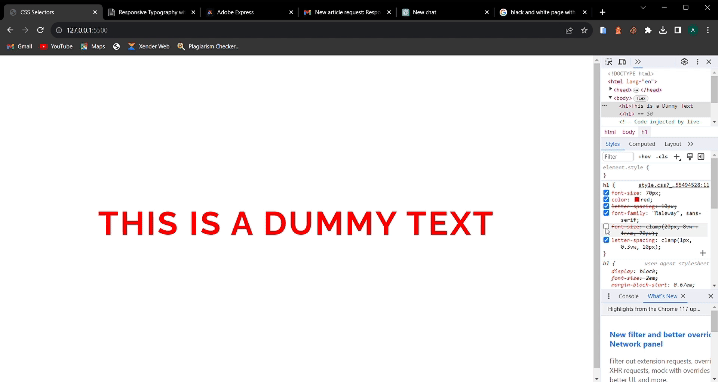This screenshot has height=382, width=718.
Task: Toggle the rendering emulation brush icon
Action: 690,157
